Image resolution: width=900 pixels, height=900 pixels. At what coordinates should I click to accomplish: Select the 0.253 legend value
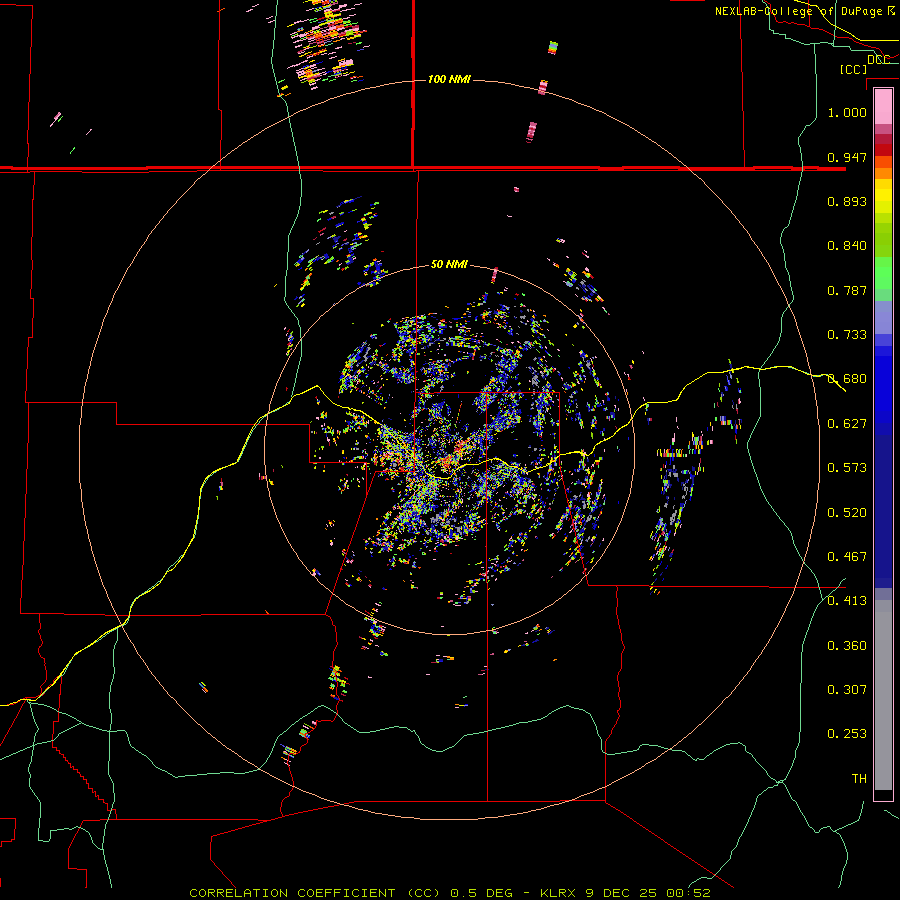click(x=847, y=734)
